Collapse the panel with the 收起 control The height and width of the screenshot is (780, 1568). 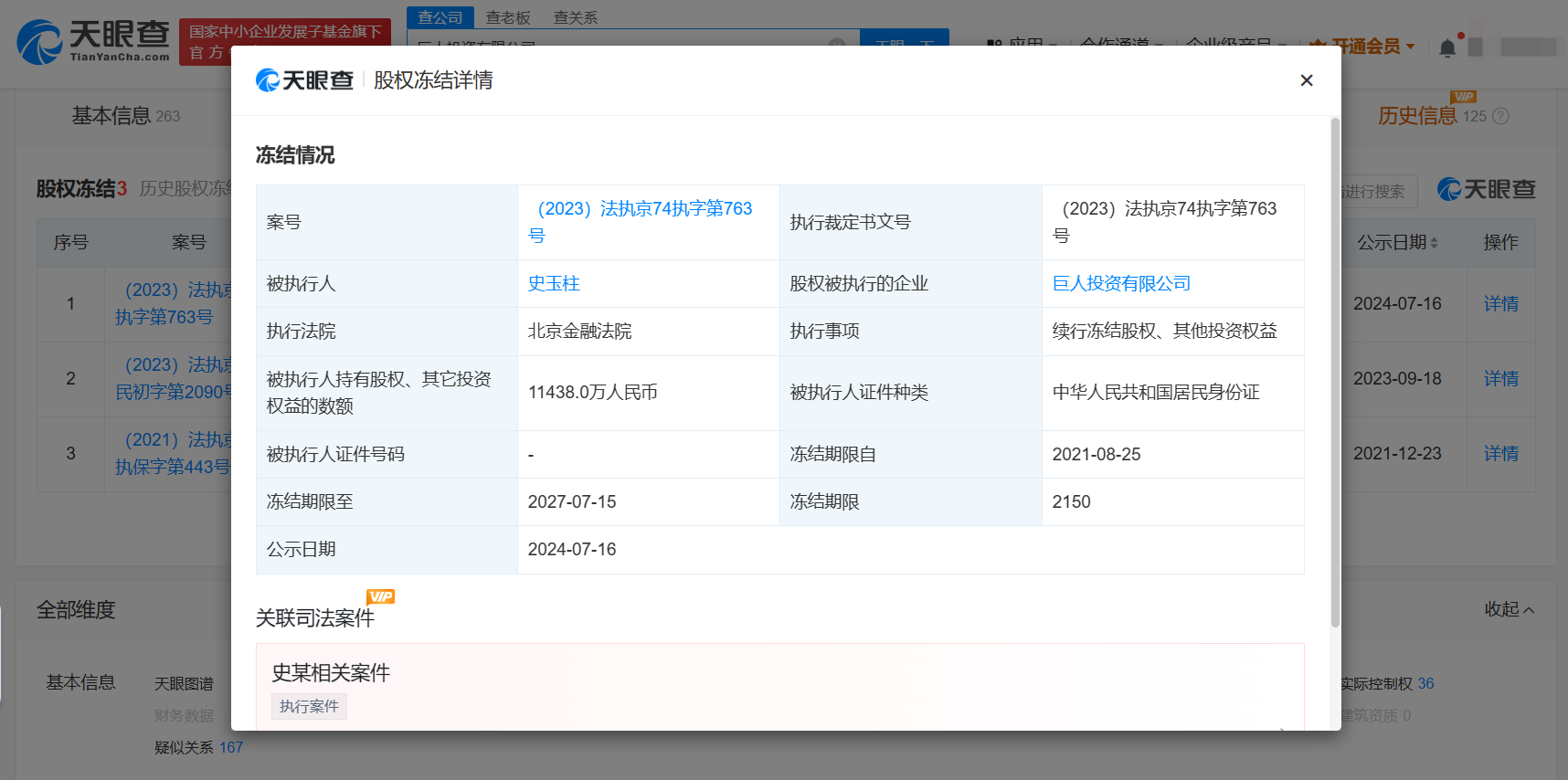[1509, 609]
